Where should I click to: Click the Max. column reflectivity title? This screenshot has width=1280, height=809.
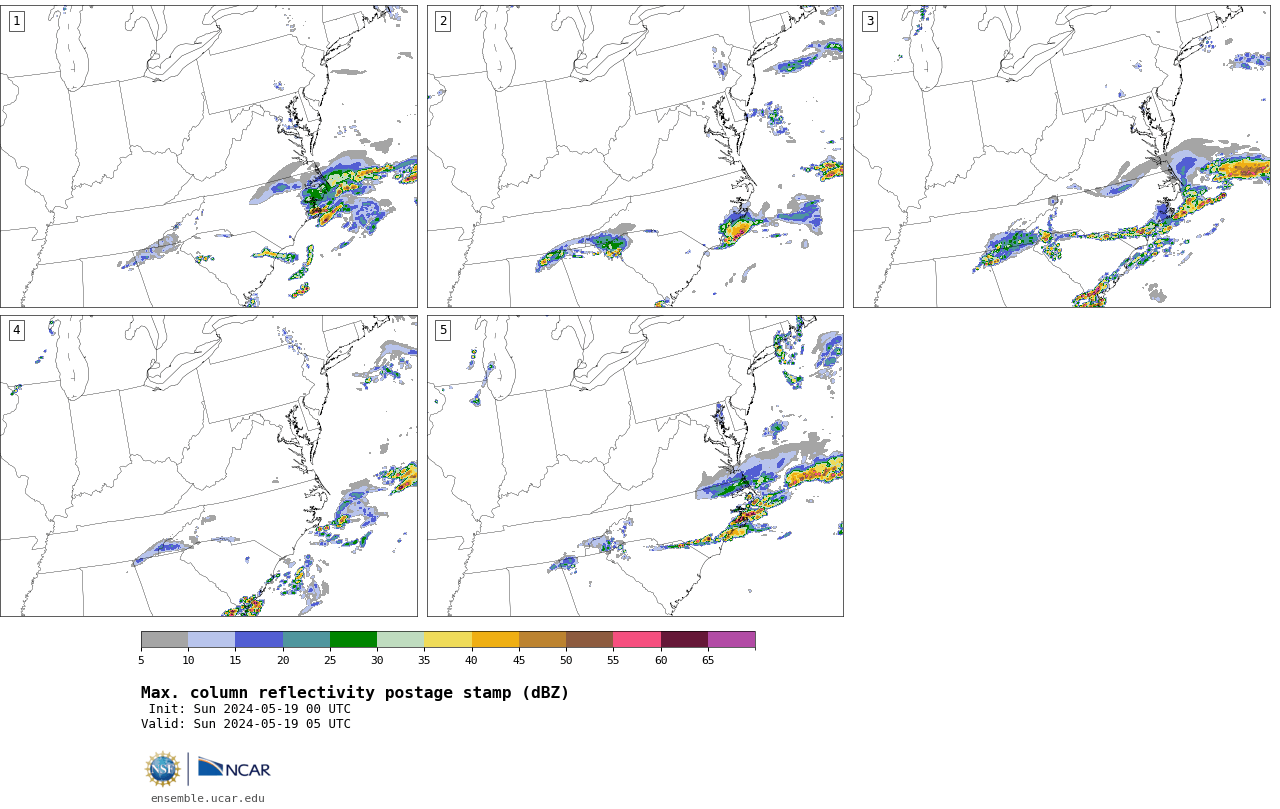pos(355,693)
